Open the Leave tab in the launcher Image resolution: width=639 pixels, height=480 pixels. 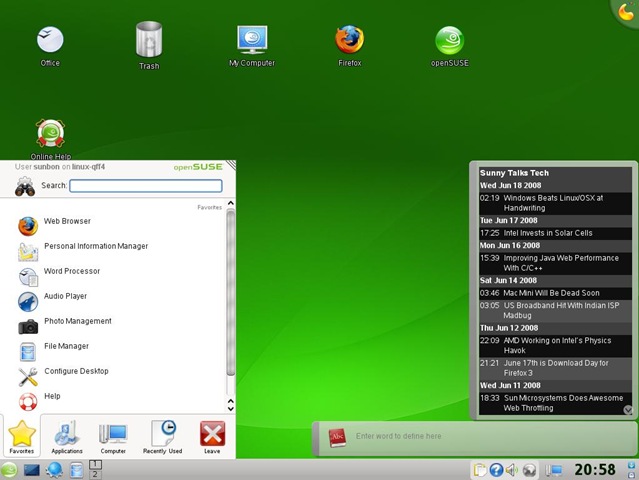coord(212,437)
